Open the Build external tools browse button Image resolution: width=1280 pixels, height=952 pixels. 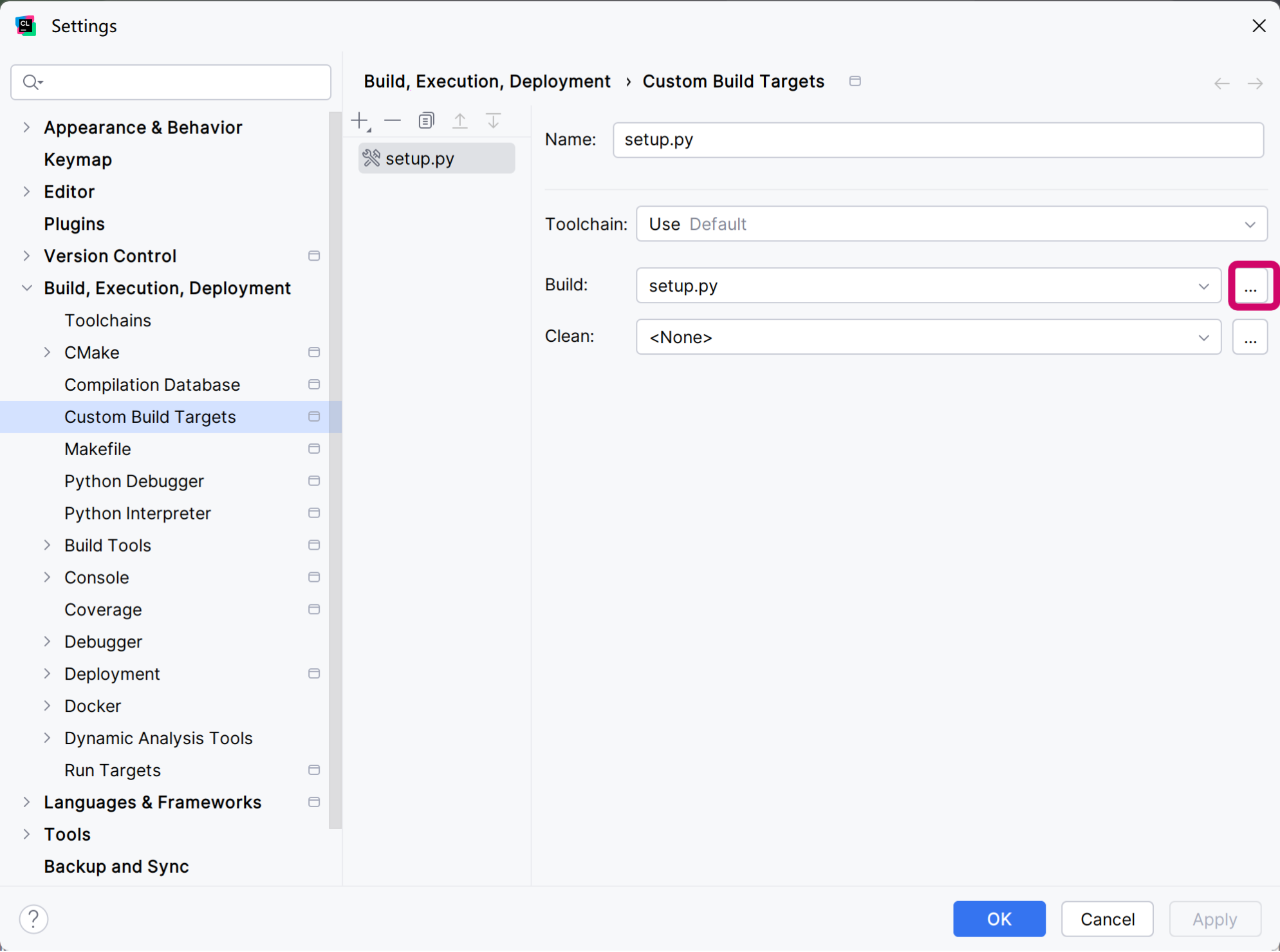(x=1250, y=286)
